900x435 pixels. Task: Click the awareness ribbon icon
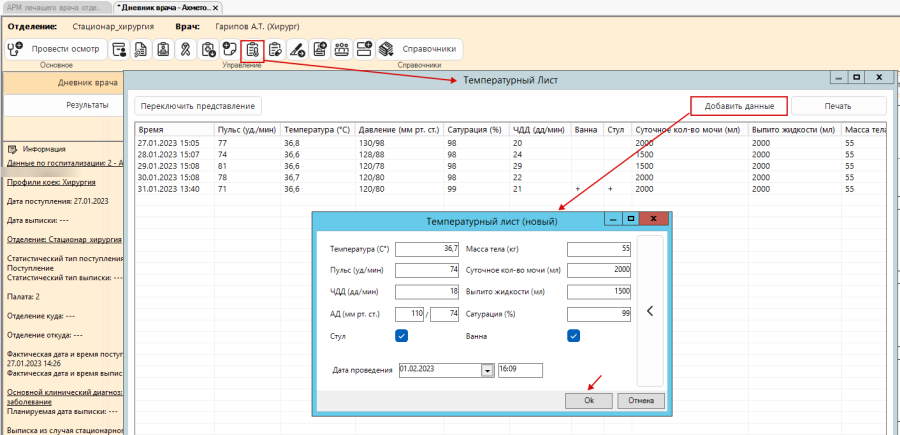(x=185, y=49)
